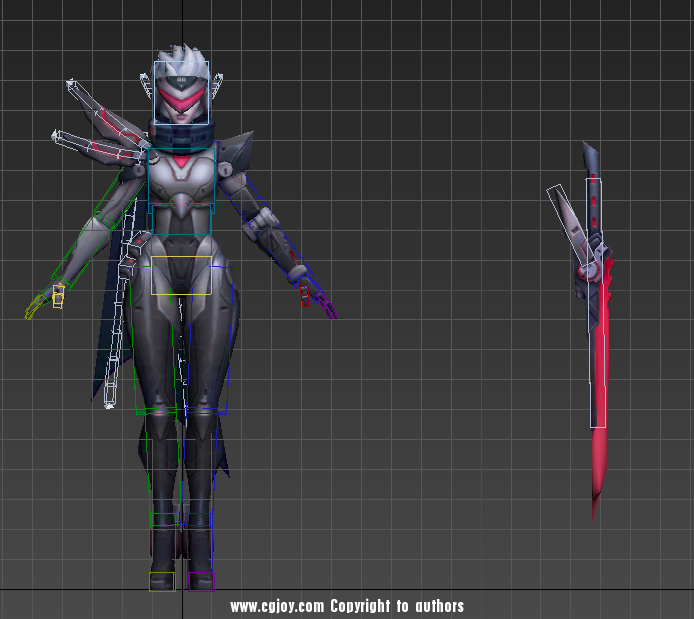Image resolution: width=694 pixels, height=619 pixels.
Task: Select the light blue head bone box
Action: (181, 92)
